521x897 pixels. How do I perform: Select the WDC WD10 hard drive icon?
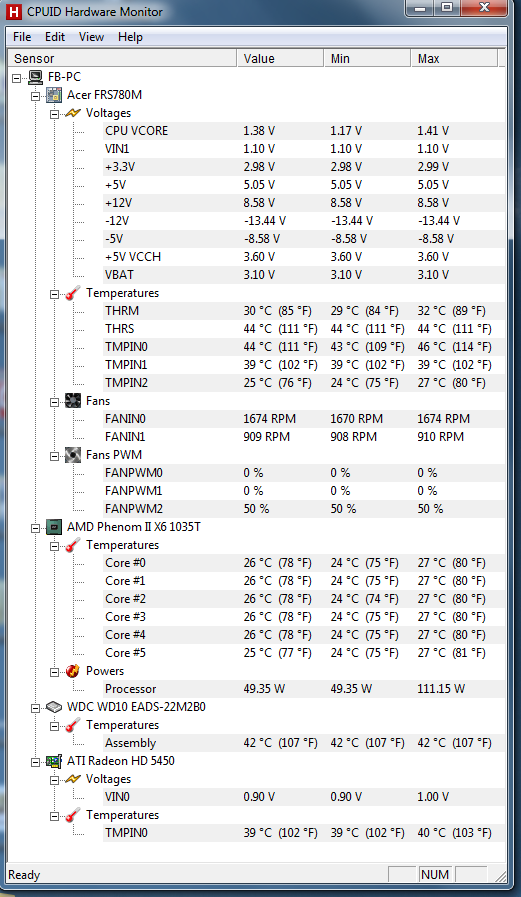point(54,707)
